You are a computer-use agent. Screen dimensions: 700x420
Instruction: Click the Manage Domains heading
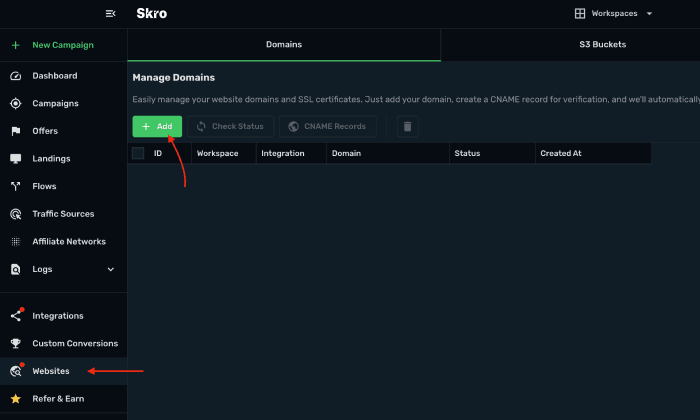pos(174,78)
